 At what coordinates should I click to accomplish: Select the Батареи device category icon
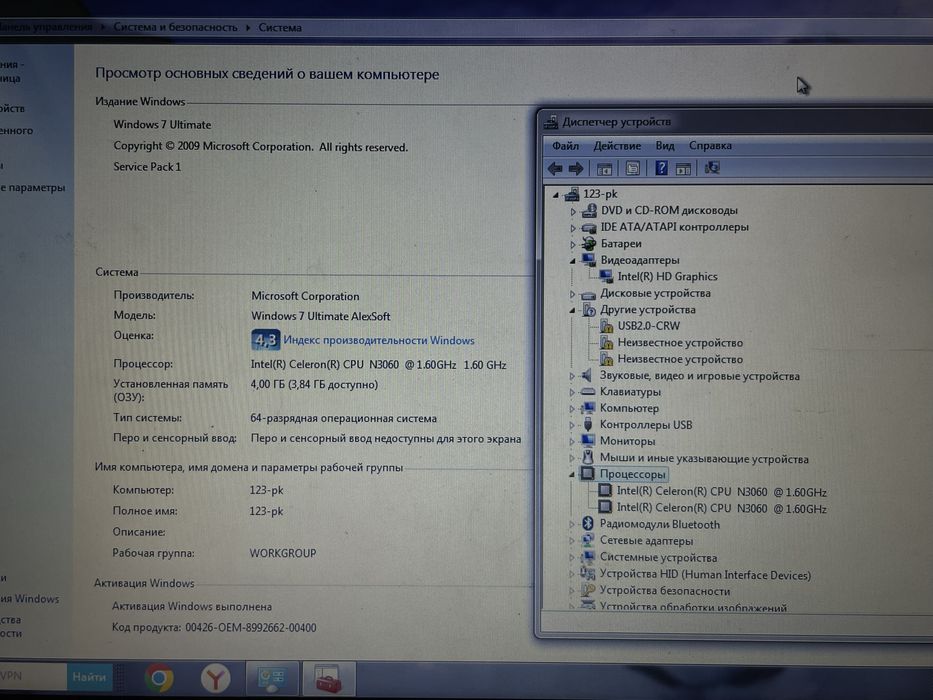[588, 243]
